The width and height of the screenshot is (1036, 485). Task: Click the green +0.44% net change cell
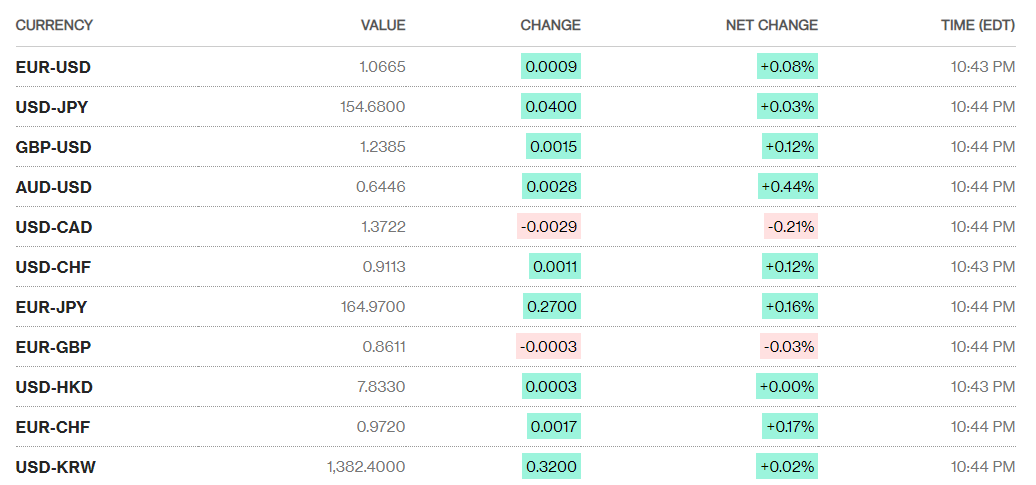click(x=788, y=187)
